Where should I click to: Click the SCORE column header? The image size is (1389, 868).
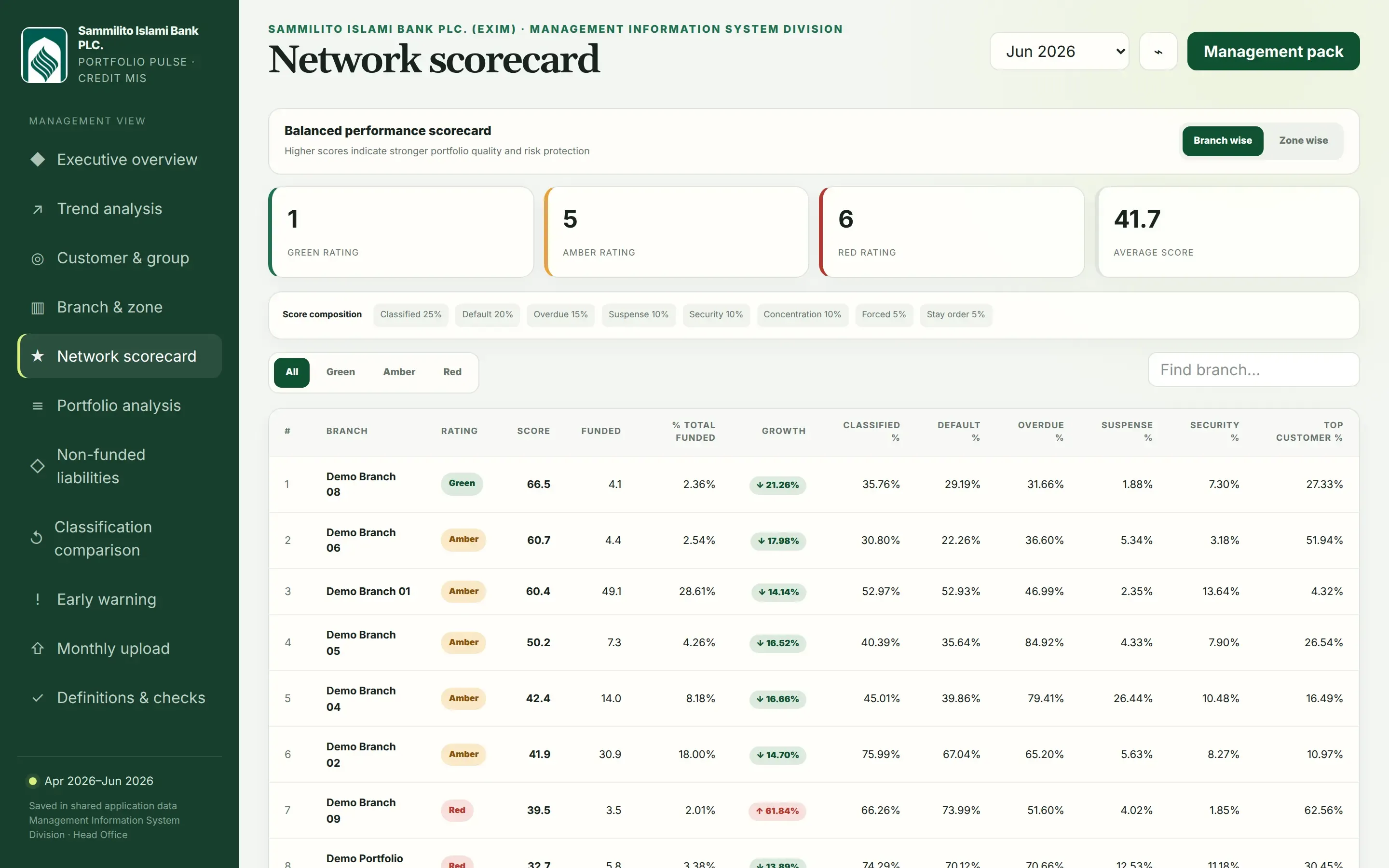(x=533, y=431)
